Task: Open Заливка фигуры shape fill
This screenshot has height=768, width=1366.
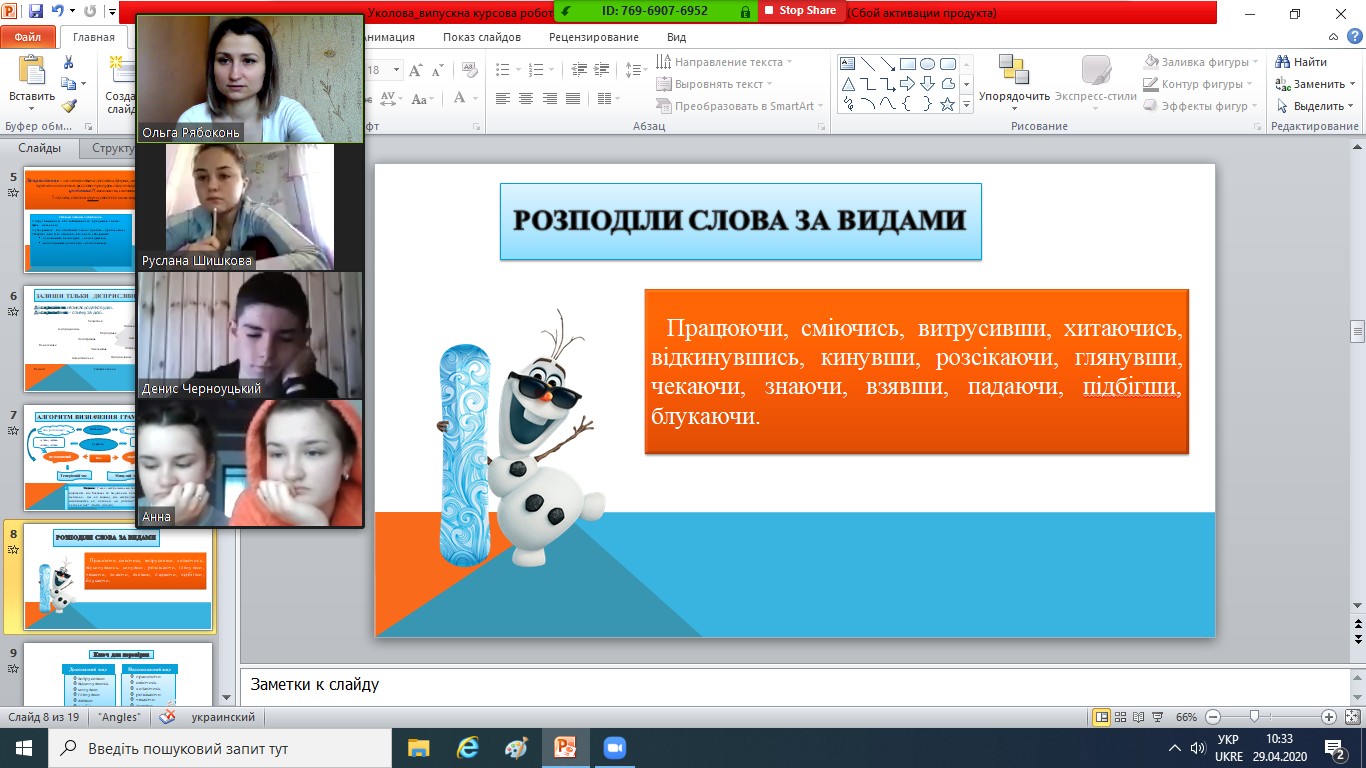Action: tap(1199, 62)
